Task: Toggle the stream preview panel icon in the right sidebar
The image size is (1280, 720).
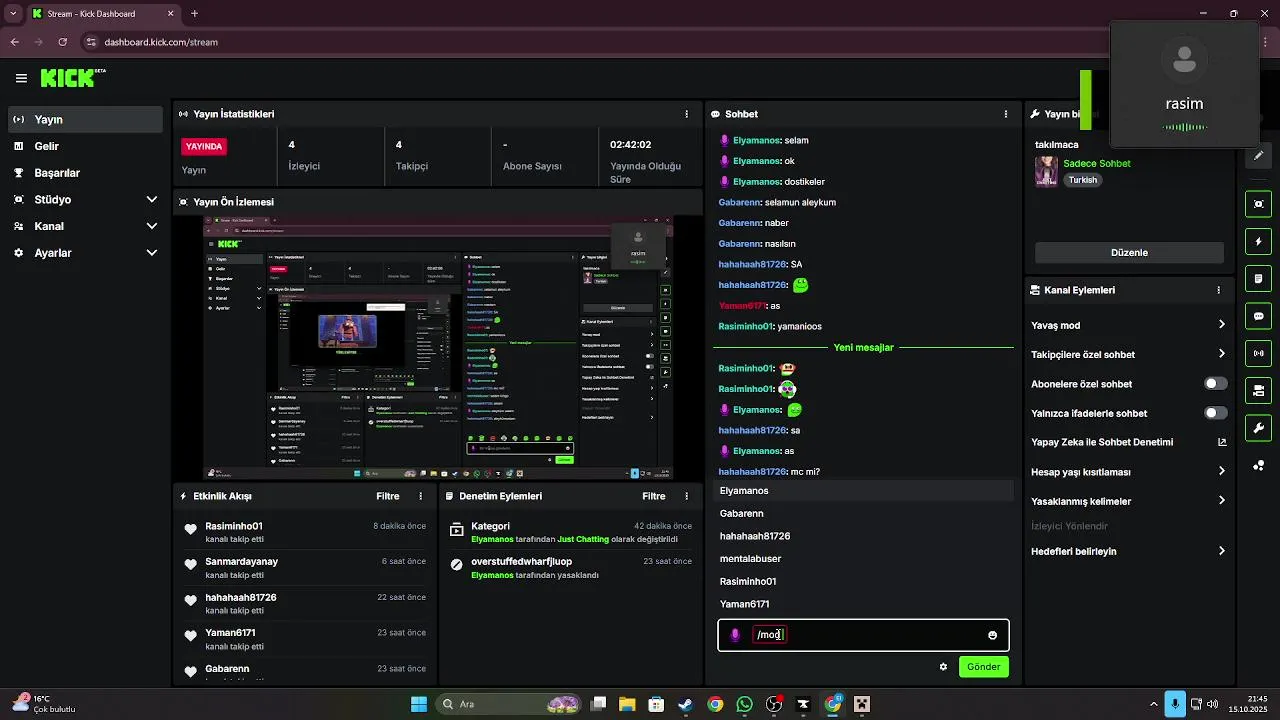Action: coord(1258,204)
